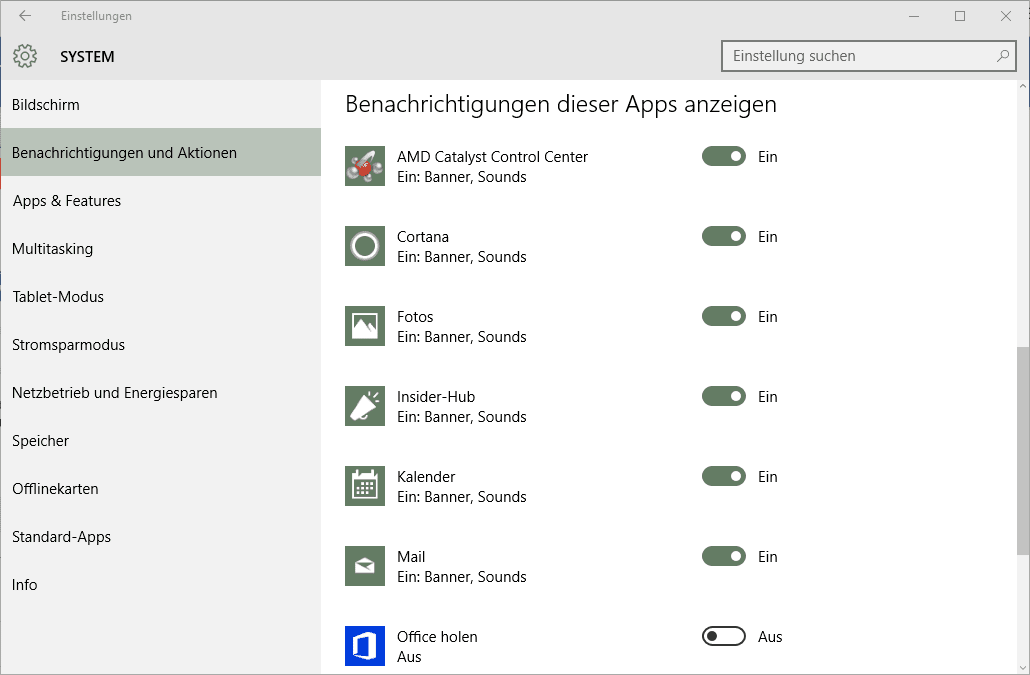Enable Office holen notifications toggle
The image size is (1030, 675).
724,637
